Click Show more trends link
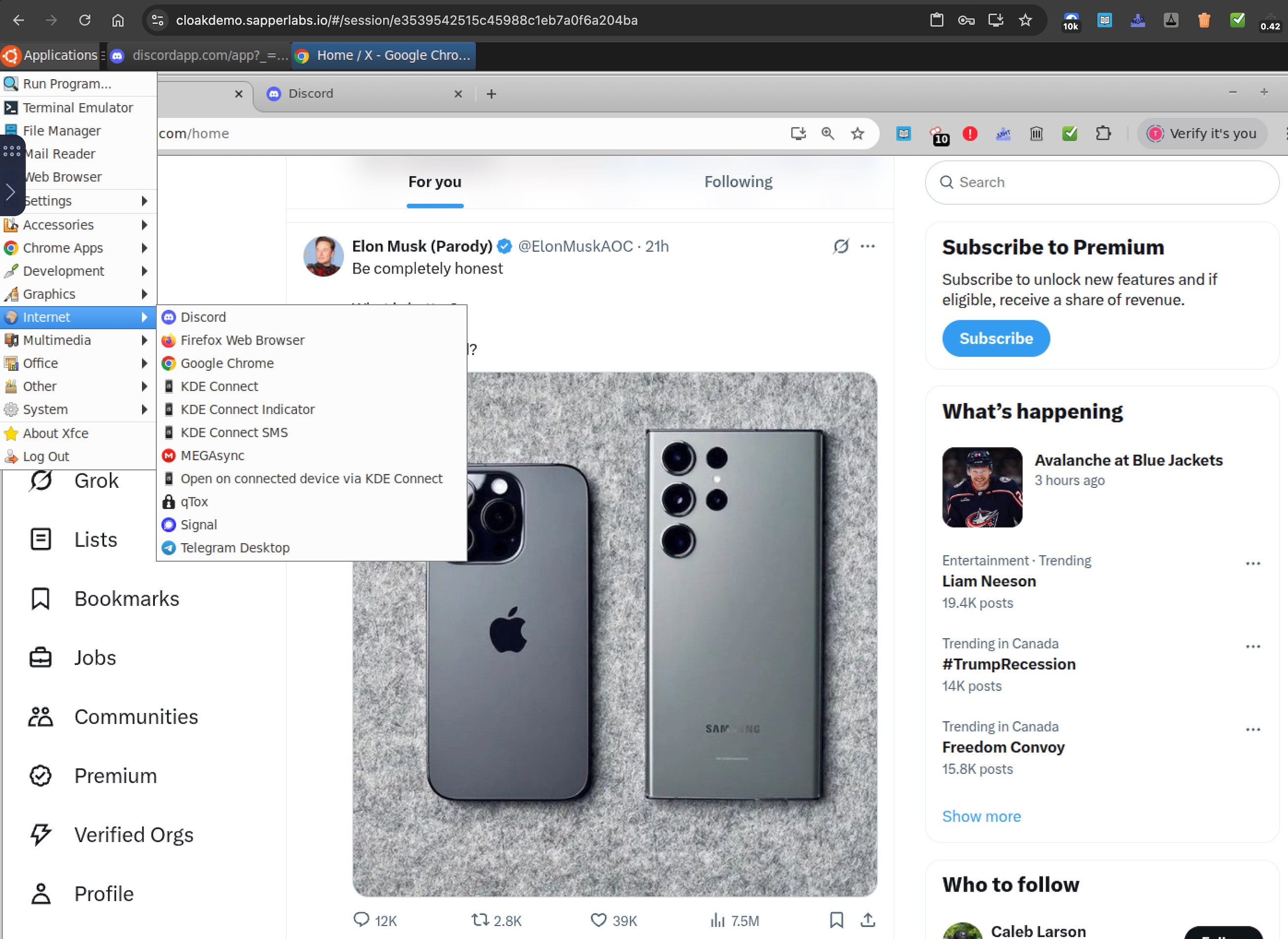 (981, 816)
